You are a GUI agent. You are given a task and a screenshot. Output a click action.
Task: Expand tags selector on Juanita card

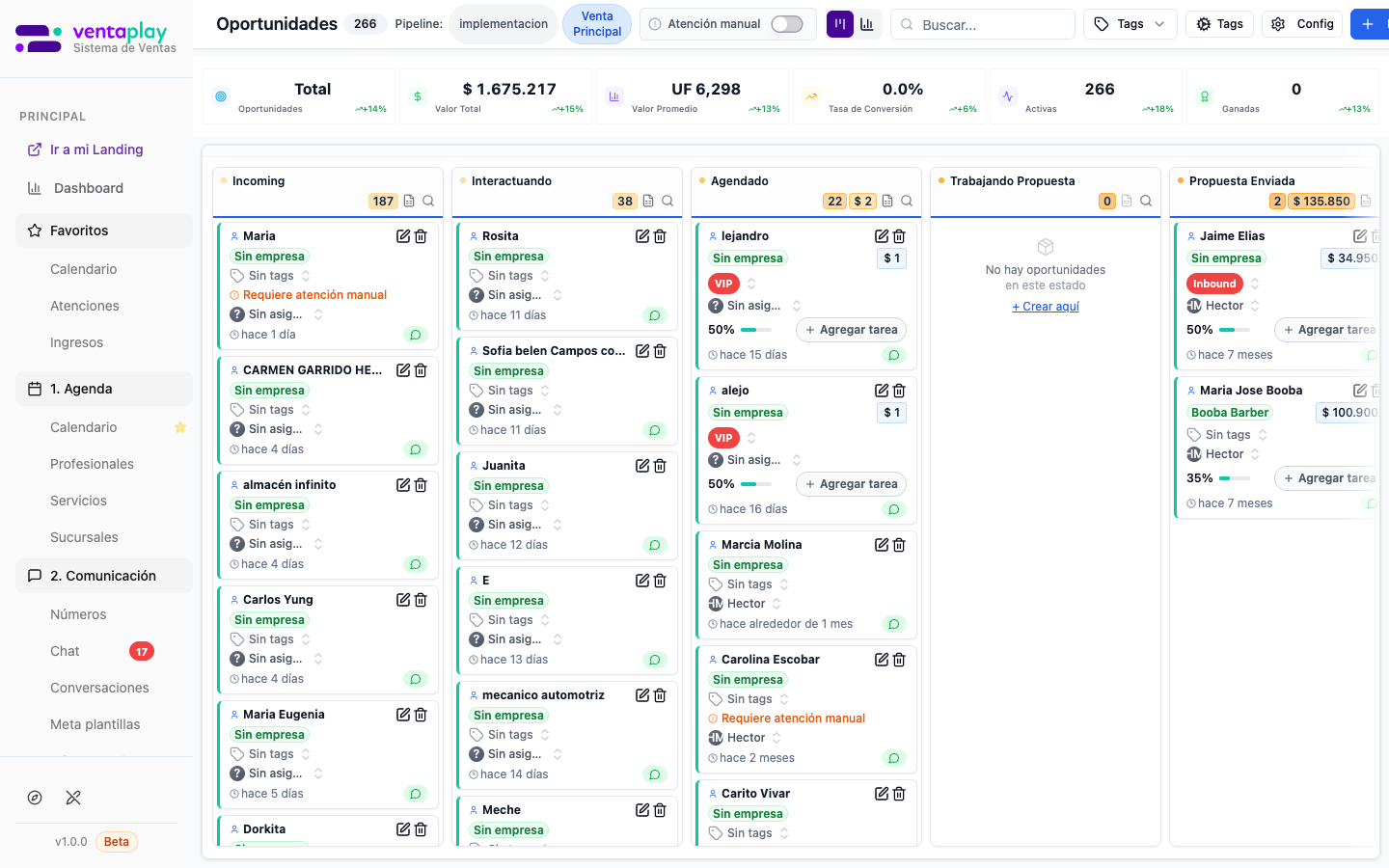(545, 505)
